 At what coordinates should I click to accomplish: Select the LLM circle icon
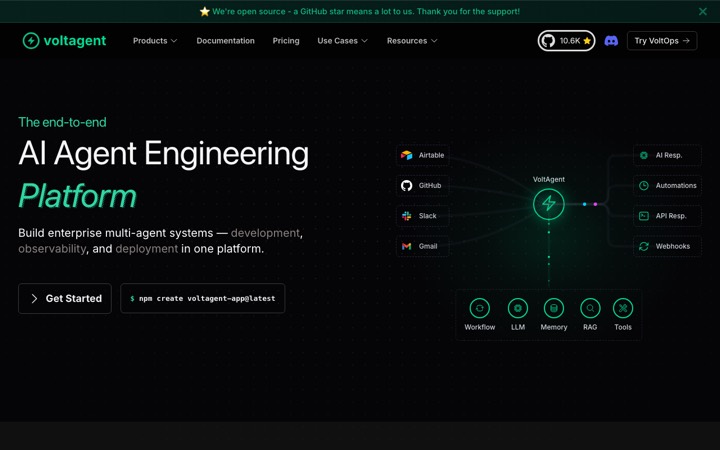point(518,308)
